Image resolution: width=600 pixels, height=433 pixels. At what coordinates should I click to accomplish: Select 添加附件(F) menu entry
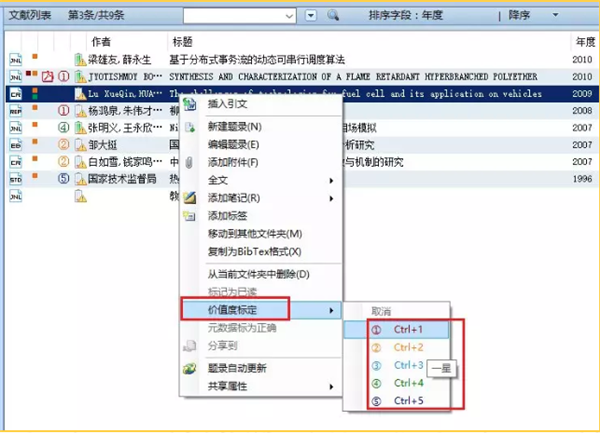click(x=233, y=162)
